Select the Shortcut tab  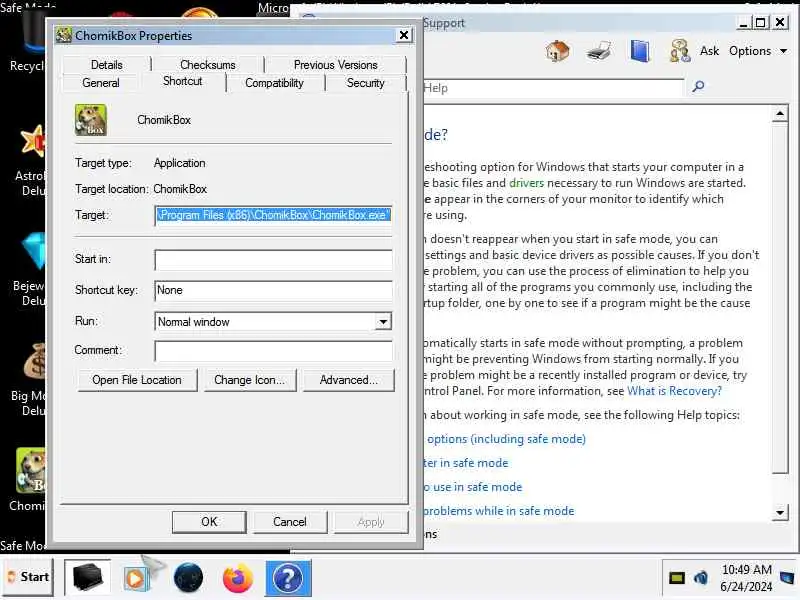coord(182,81)
